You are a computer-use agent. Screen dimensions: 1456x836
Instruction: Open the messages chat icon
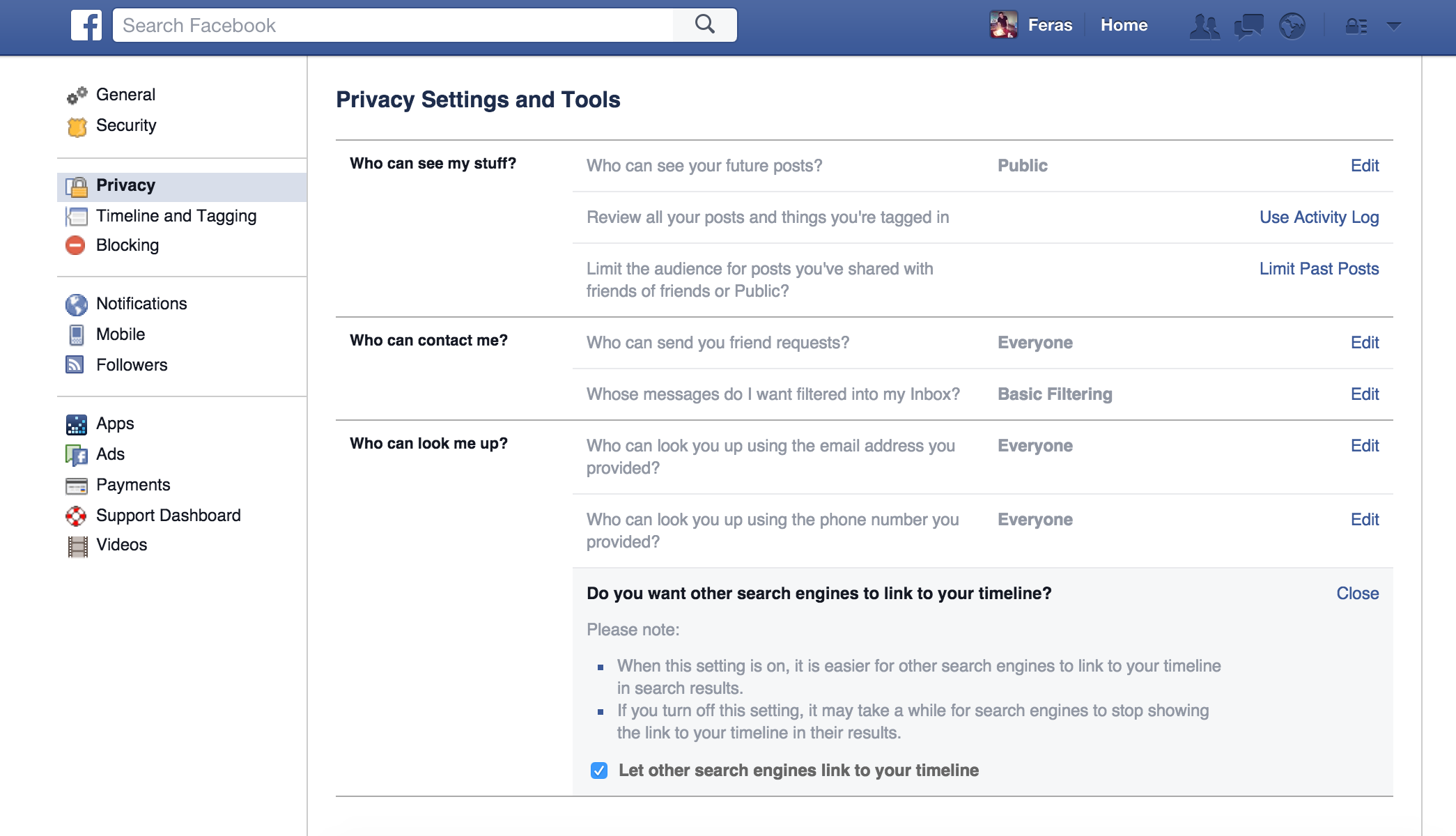(x=1248, y=26)
